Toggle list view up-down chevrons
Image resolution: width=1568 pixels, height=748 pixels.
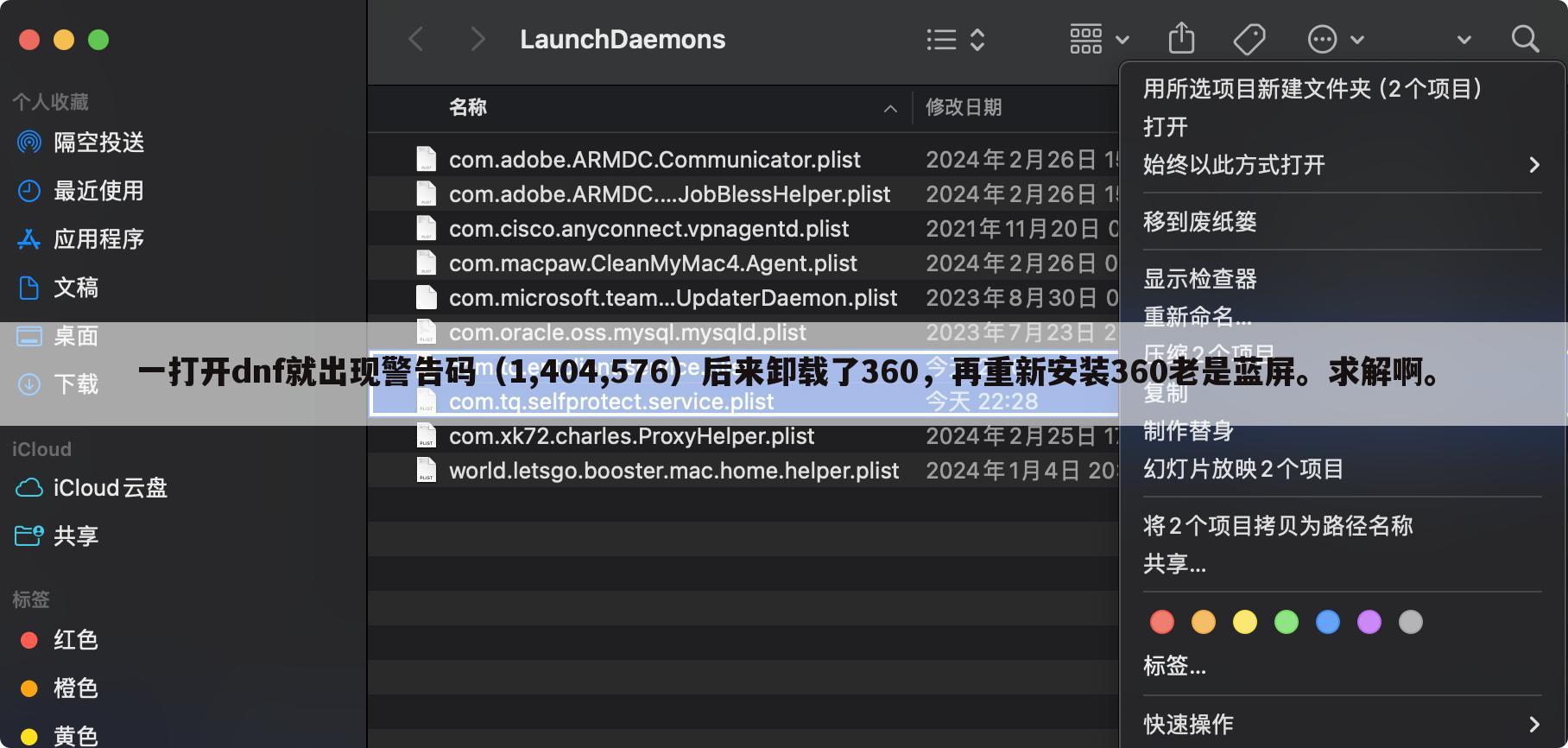tap(977, 40)
